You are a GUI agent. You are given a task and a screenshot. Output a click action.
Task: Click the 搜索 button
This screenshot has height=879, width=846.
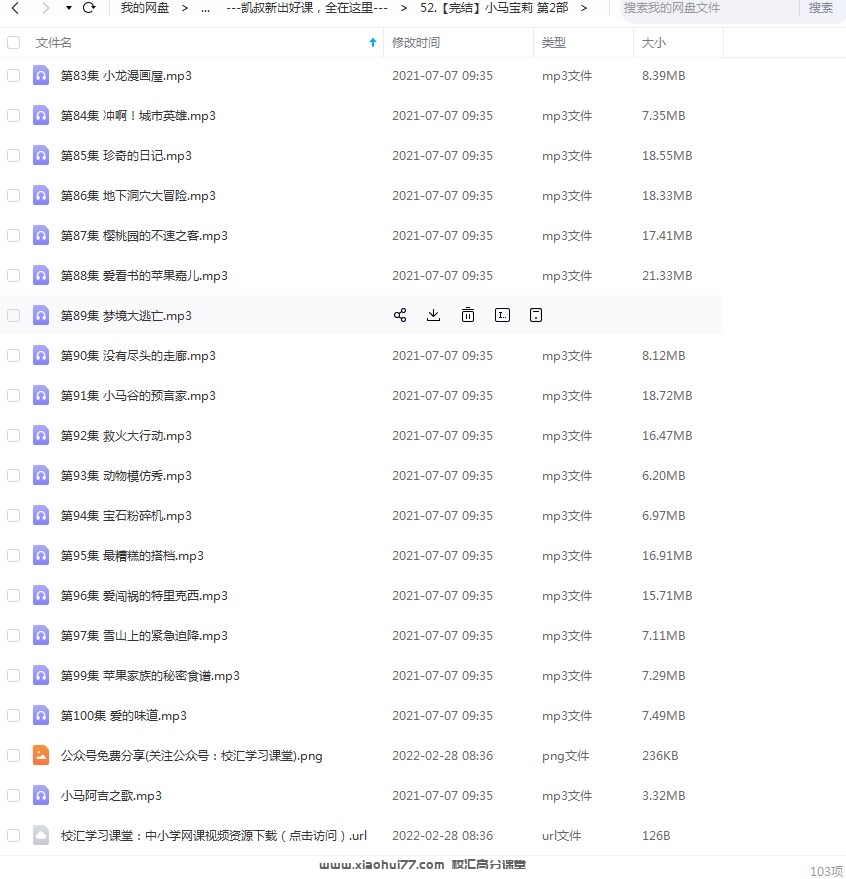click(x=820, y=8)
